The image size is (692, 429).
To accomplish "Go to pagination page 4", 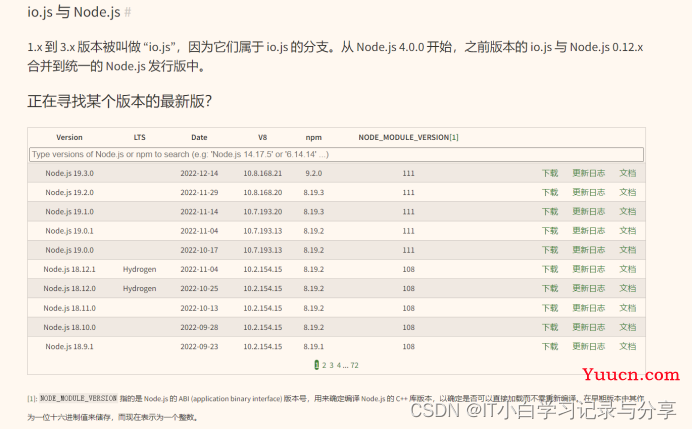I will (339, 365).
